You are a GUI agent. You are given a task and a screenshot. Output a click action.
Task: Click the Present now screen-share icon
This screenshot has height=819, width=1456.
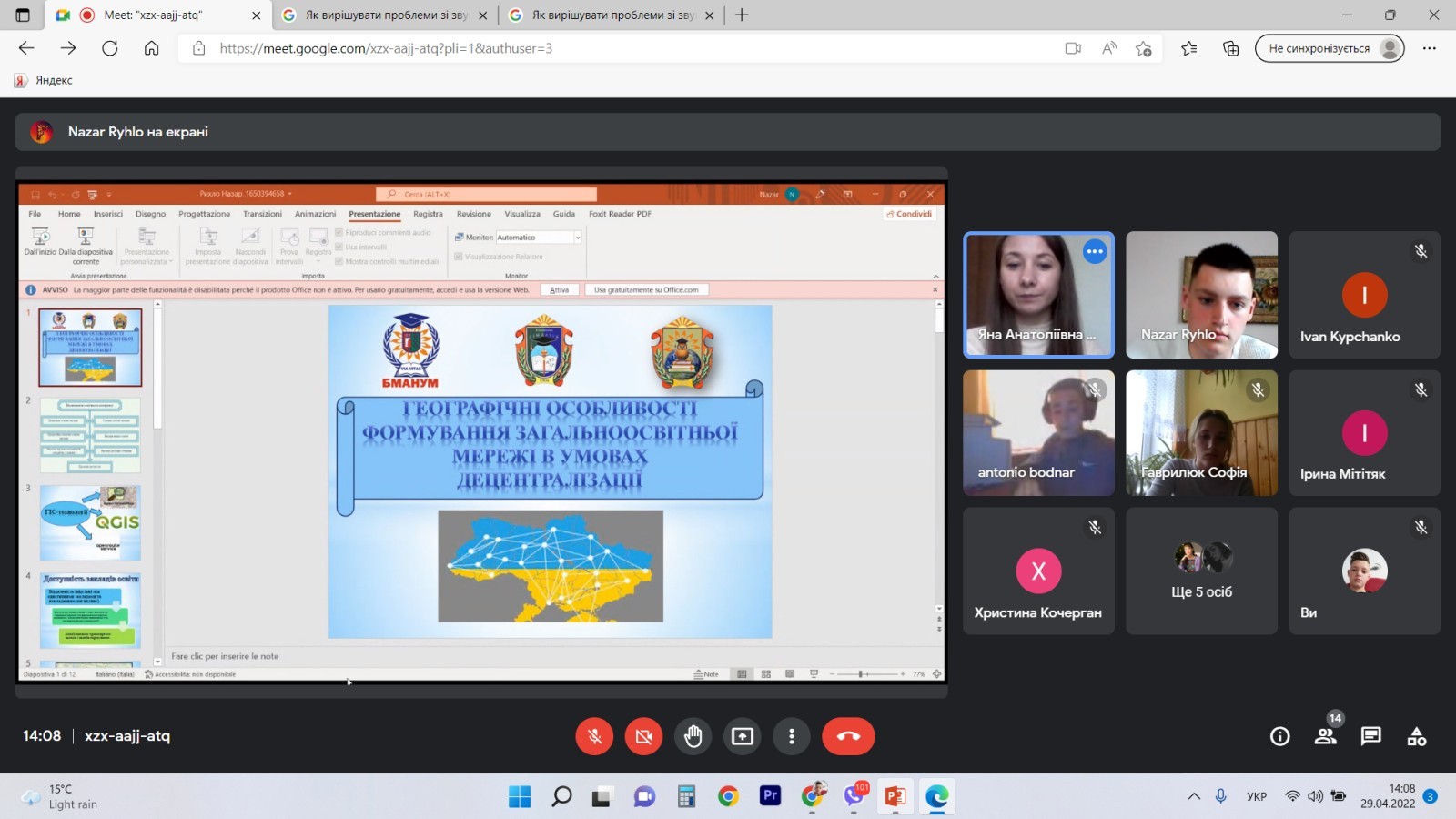pyautogui.click(x=743, y=736)
